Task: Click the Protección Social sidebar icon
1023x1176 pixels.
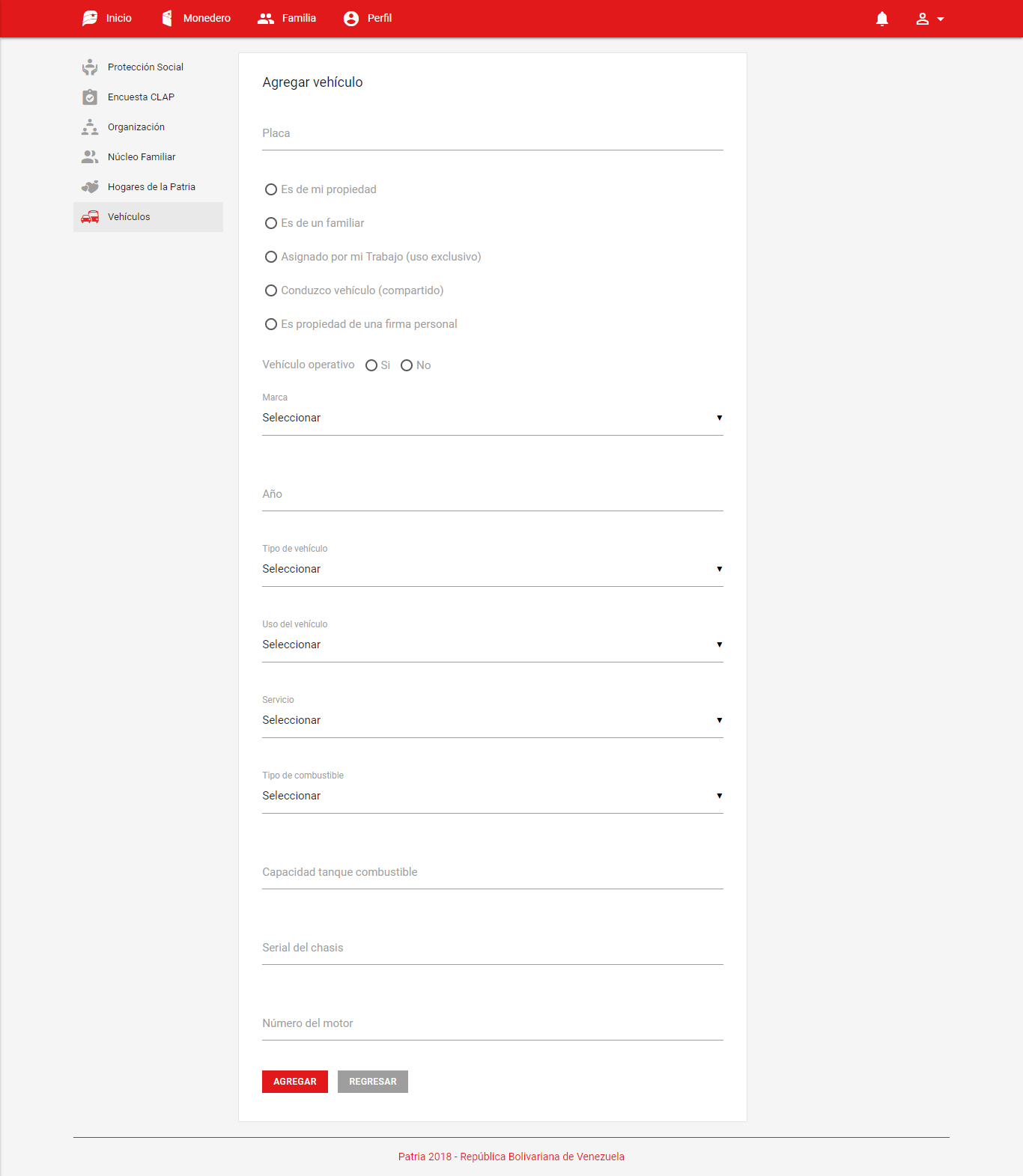Action: (x=90, y=67)
